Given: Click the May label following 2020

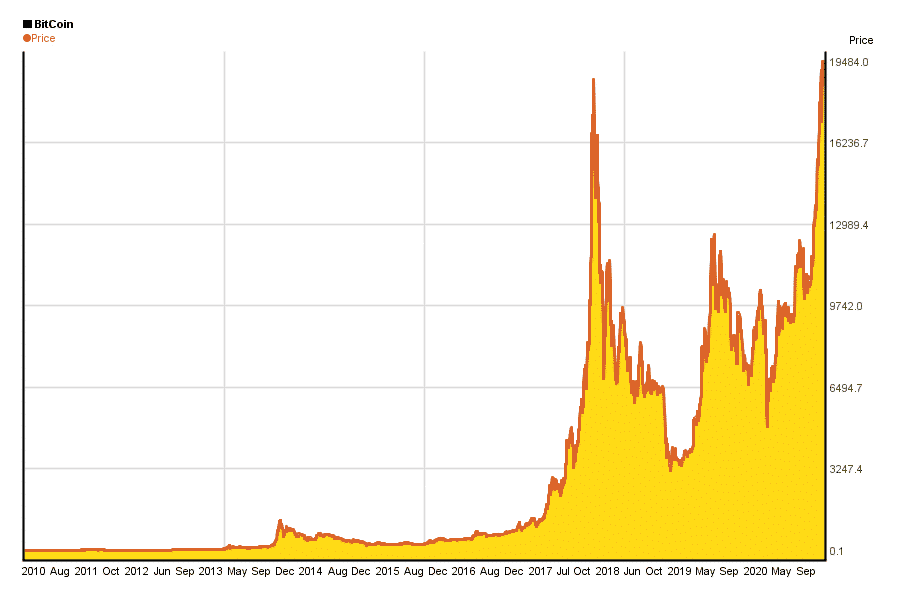Looking at the screenshot, I should pos(781,571).
